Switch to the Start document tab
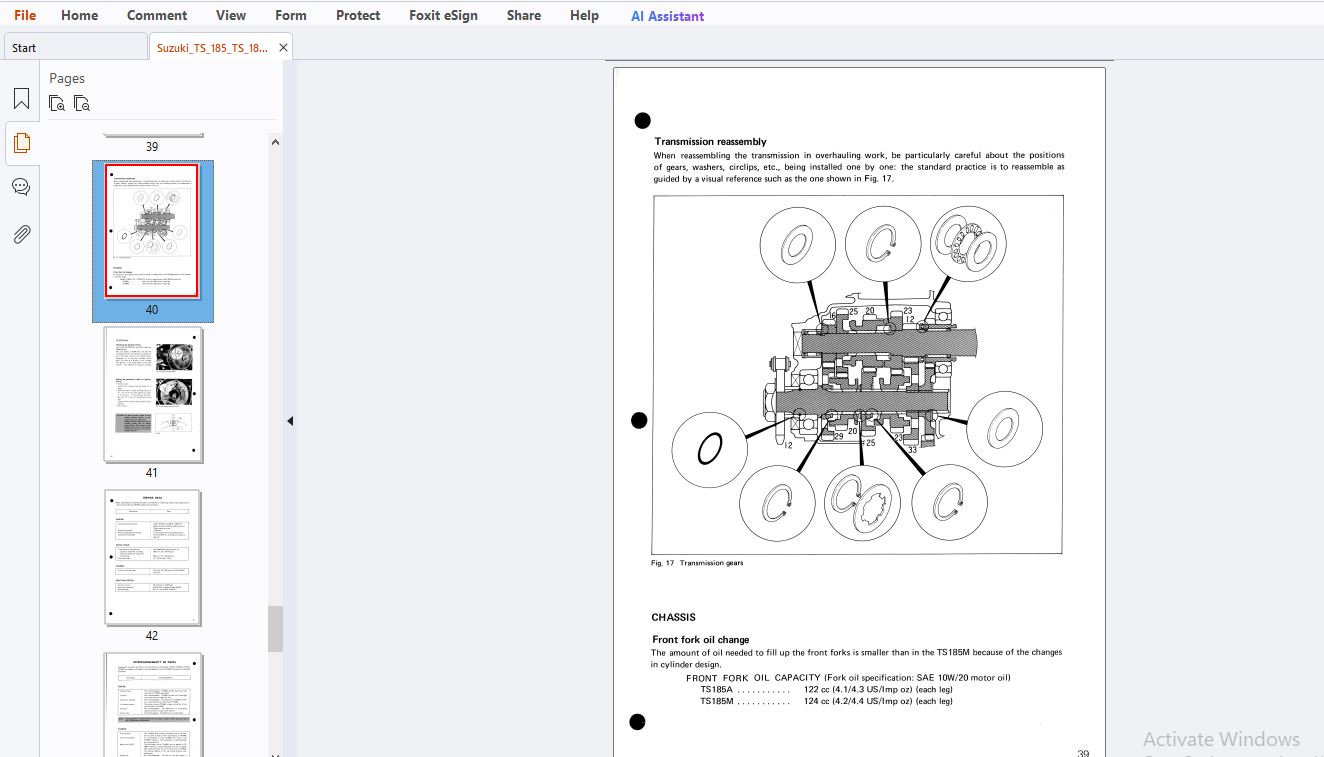The width and height of the screenshot is (1324, 757). 75,47
